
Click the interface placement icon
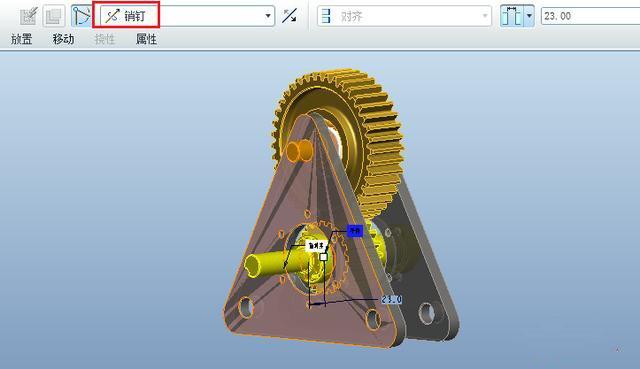point(53,16)
